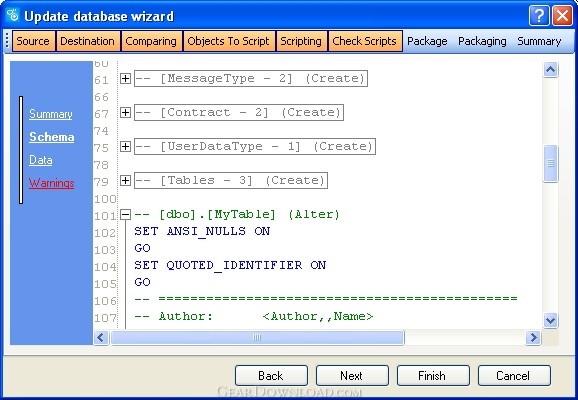Expand the MessageType - 2 code block
The height and width of the screenshot is (400, 578).
pyautogui.click(x=125, y=78)
